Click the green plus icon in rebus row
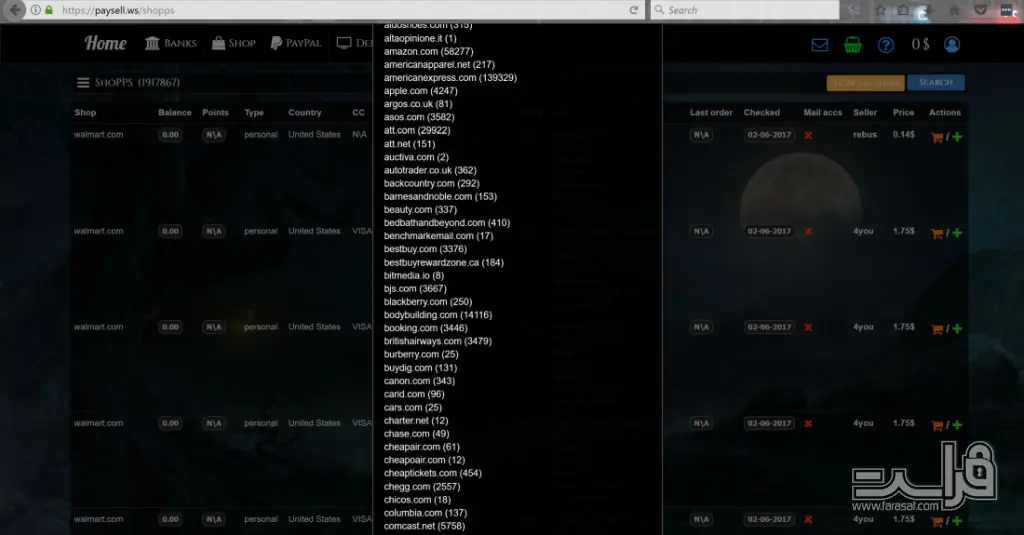This screenshot has width=1024, height=535. pyautogui.click(x=957, y=137)
